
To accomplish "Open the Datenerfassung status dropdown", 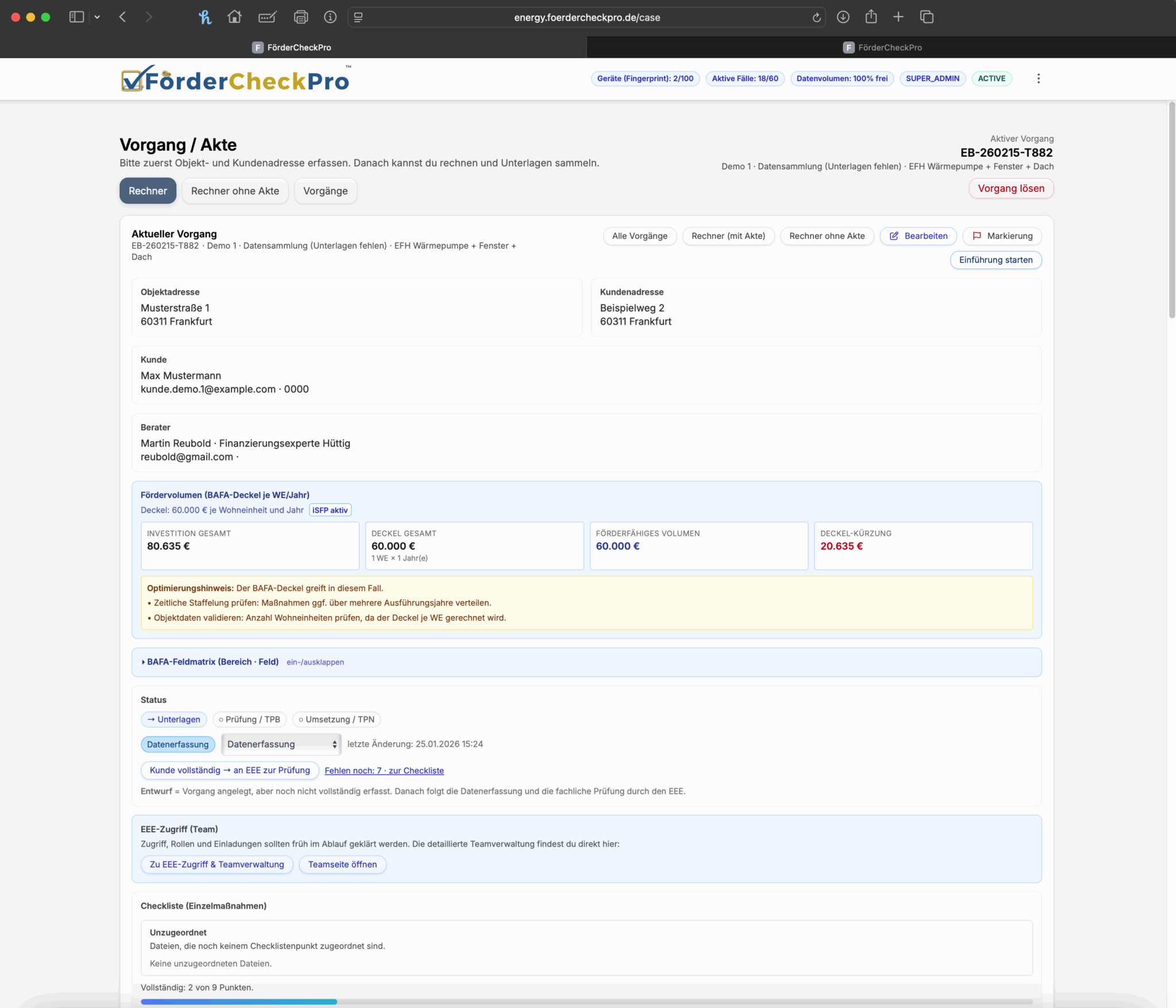I will (281, 744).
